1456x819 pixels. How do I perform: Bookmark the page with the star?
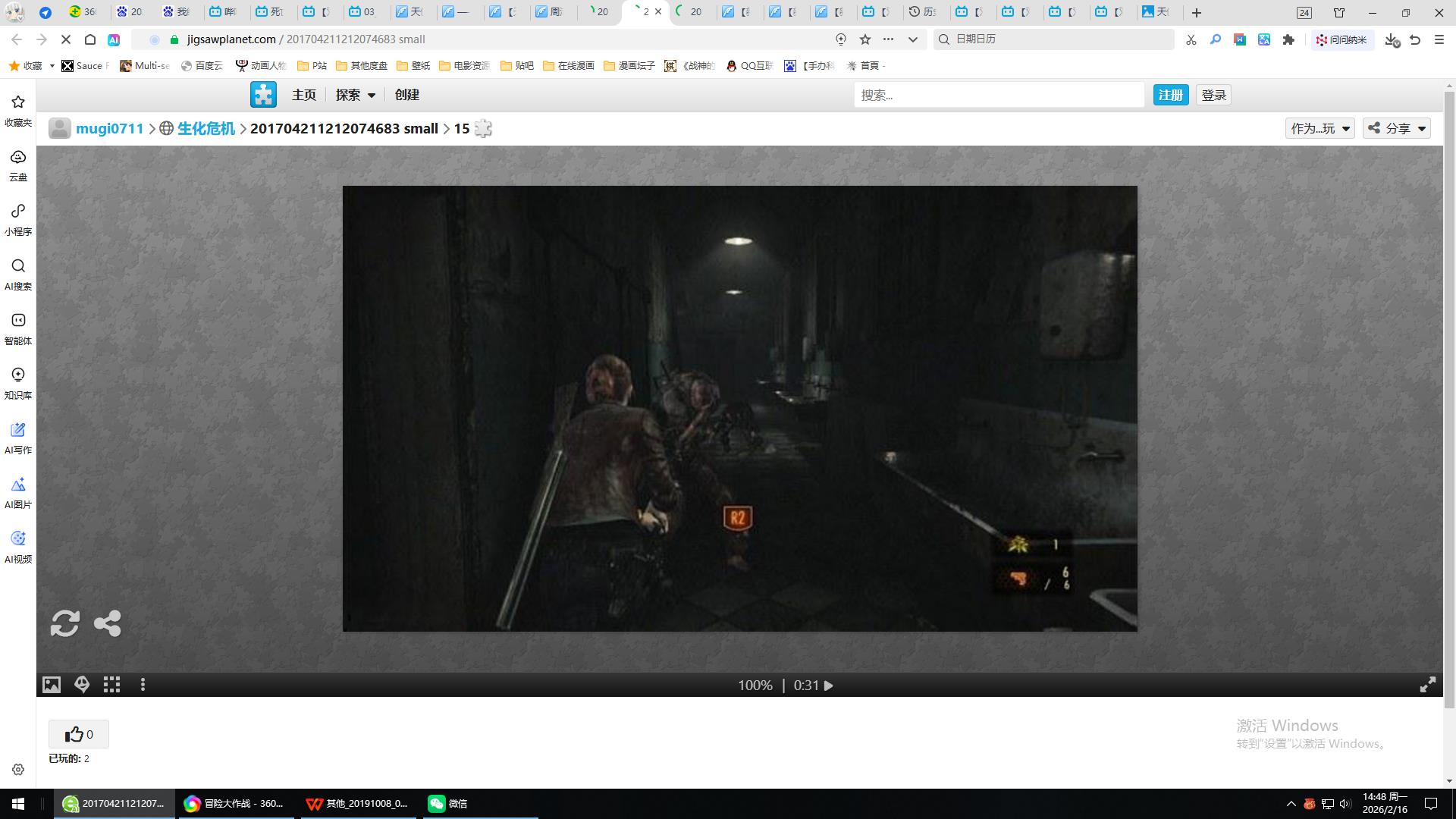[x=865, y=39]
